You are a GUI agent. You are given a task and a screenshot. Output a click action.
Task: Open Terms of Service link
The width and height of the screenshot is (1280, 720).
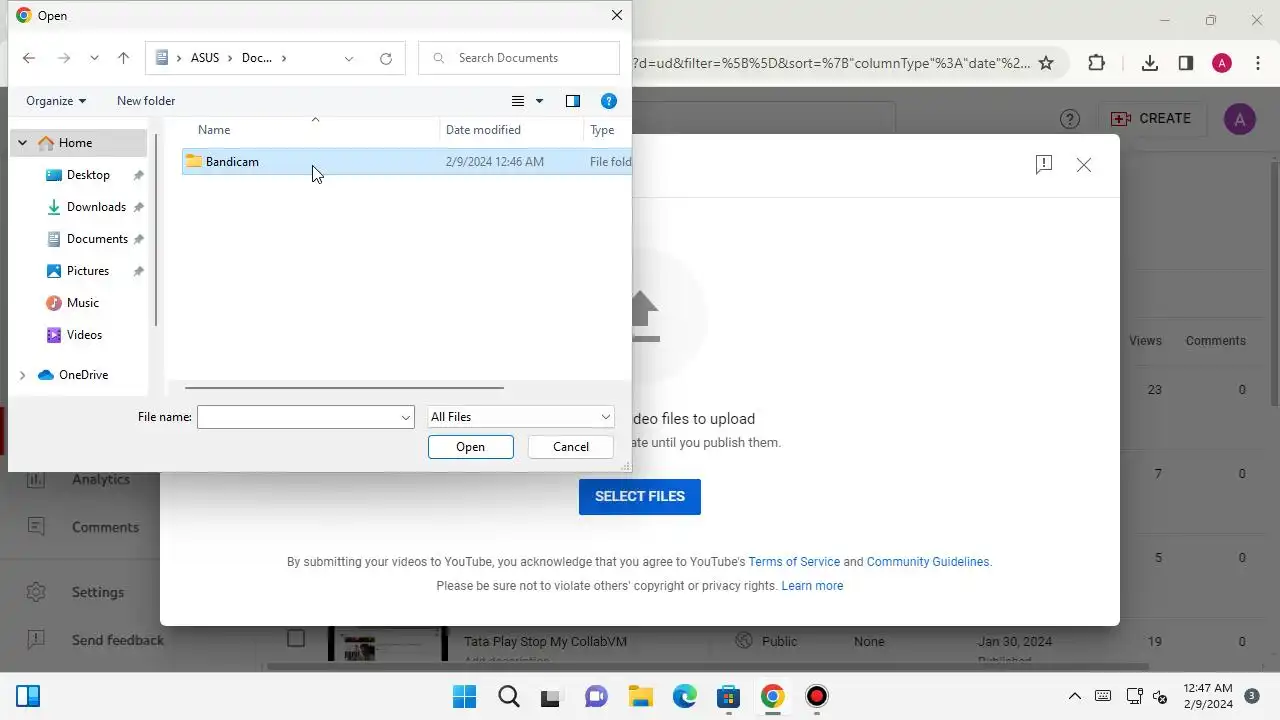(x=794, y=562)
